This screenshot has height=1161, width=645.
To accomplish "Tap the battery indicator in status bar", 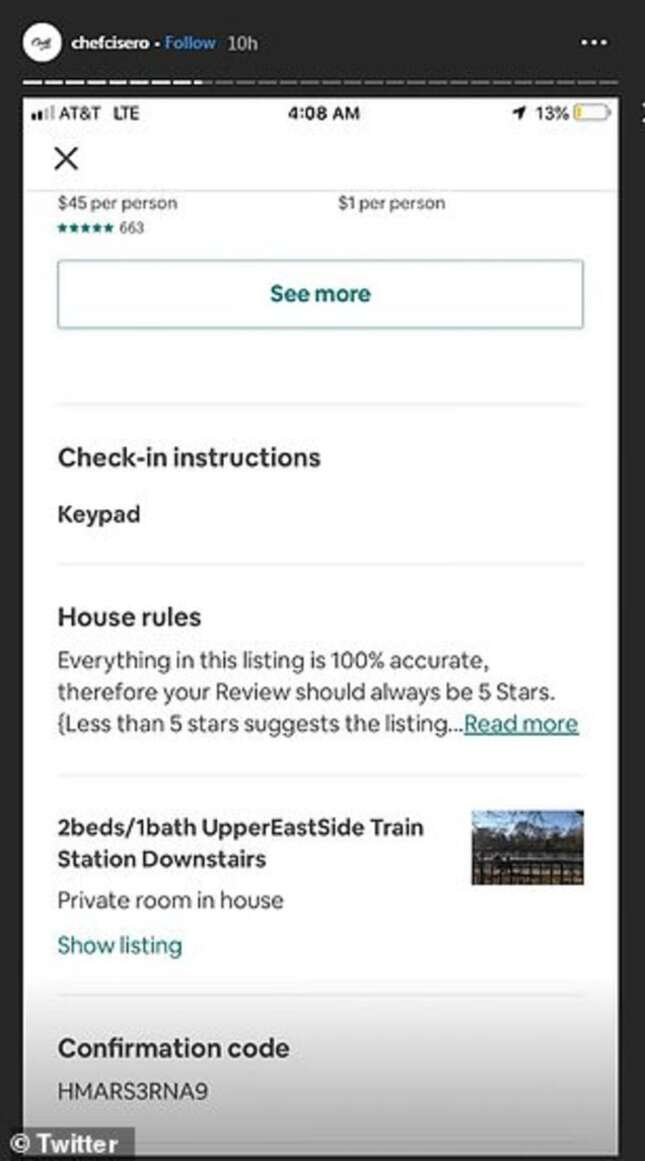I will 590,114.
